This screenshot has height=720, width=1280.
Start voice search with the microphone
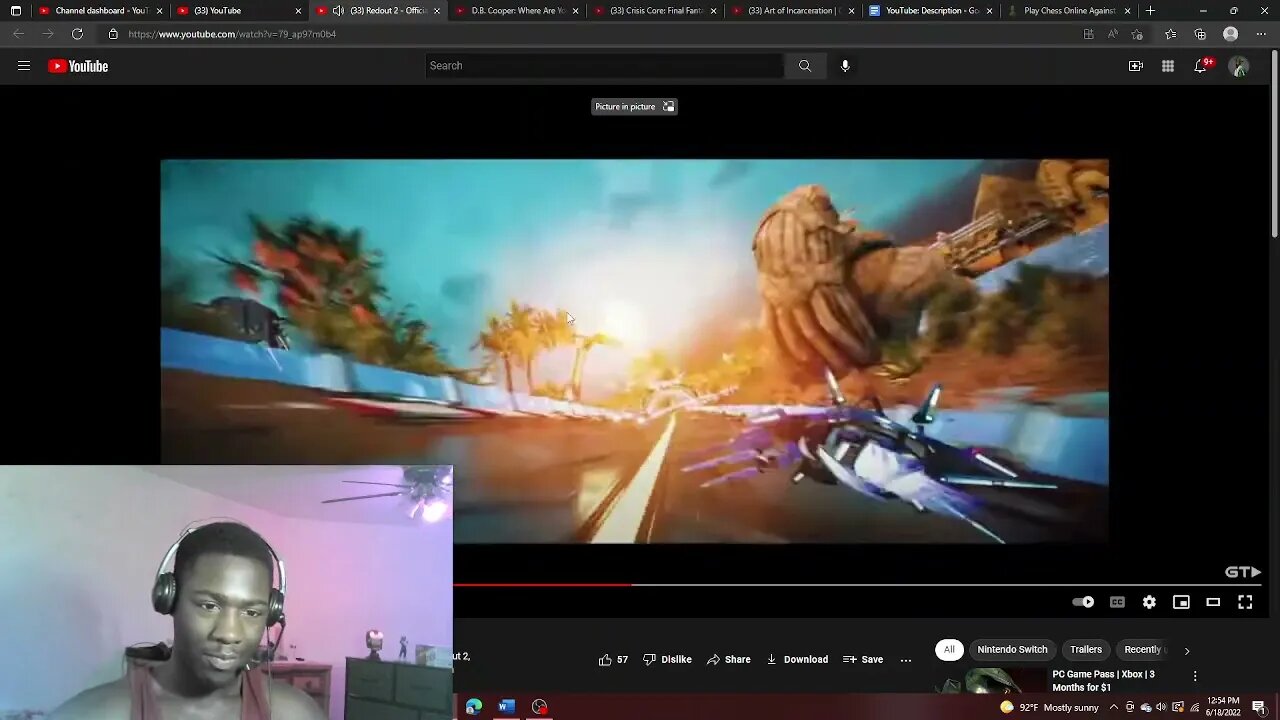pyautogui.click(x=845, y=66)
